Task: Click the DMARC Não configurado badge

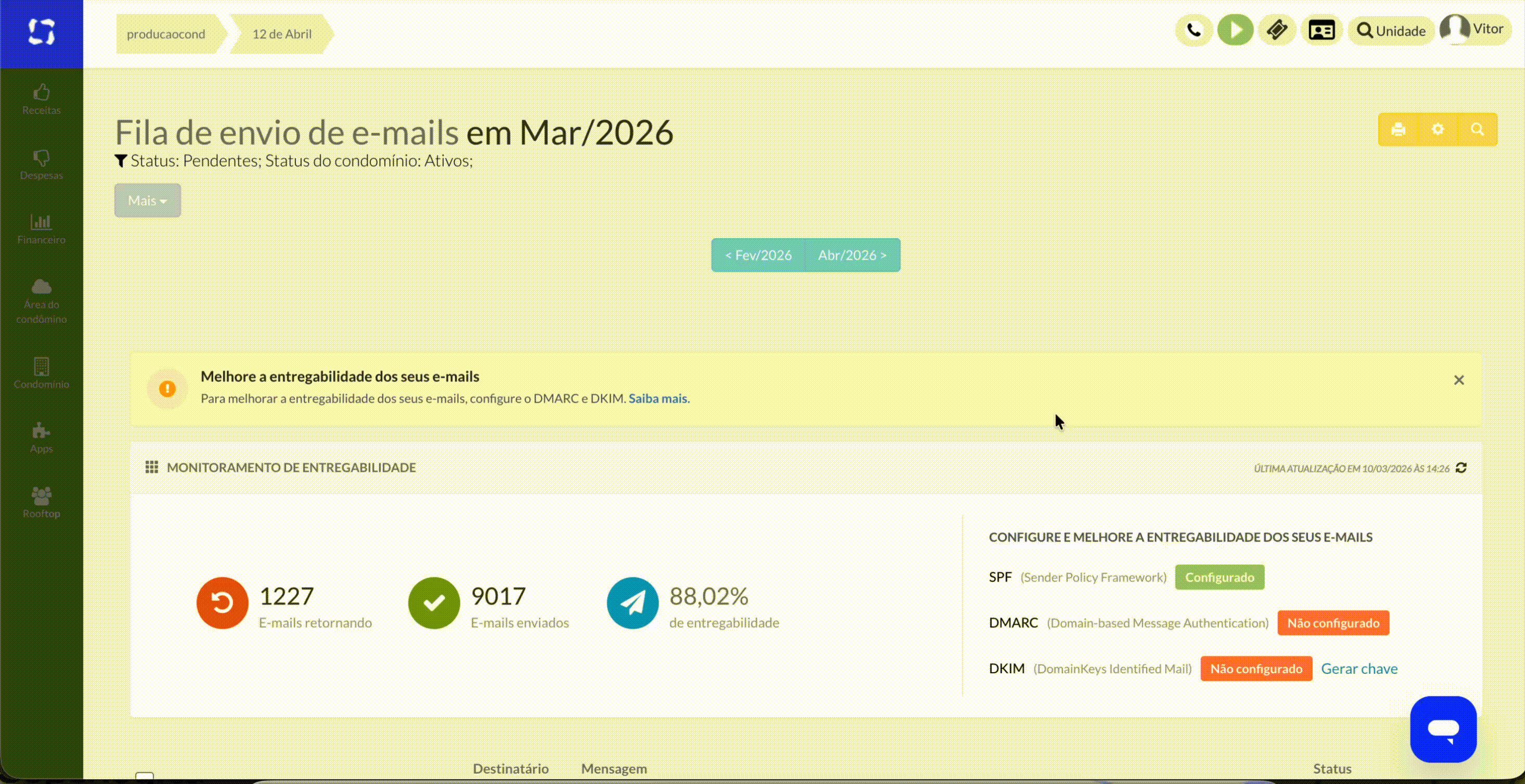Action: point(1333,623)
